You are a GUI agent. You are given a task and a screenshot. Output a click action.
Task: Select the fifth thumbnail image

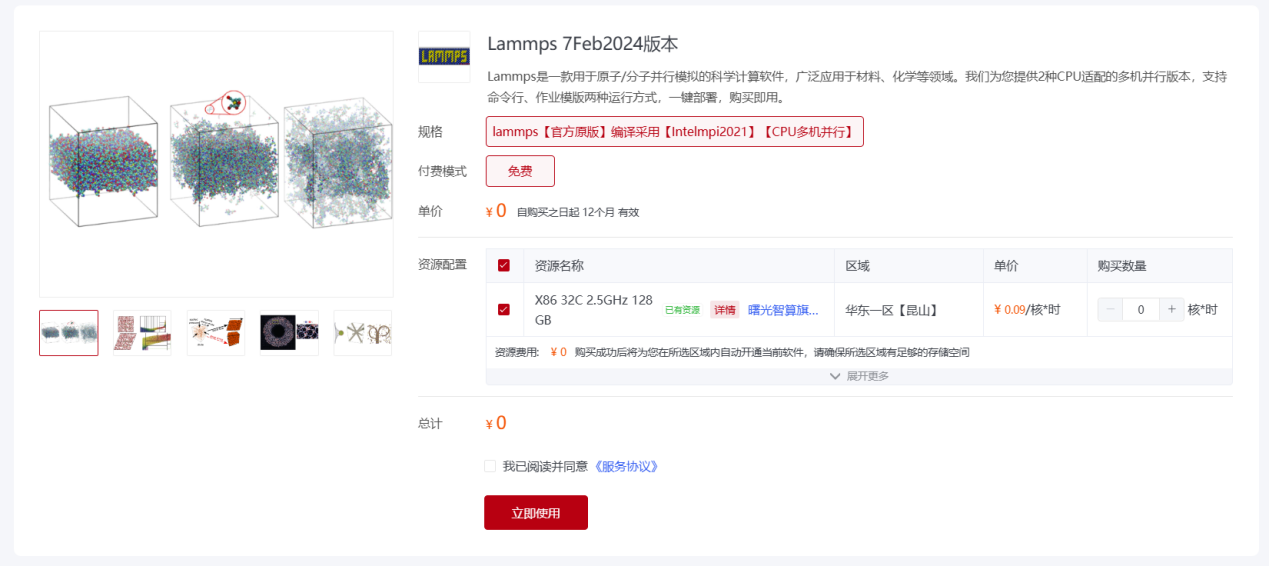click(x=362, y=333)
